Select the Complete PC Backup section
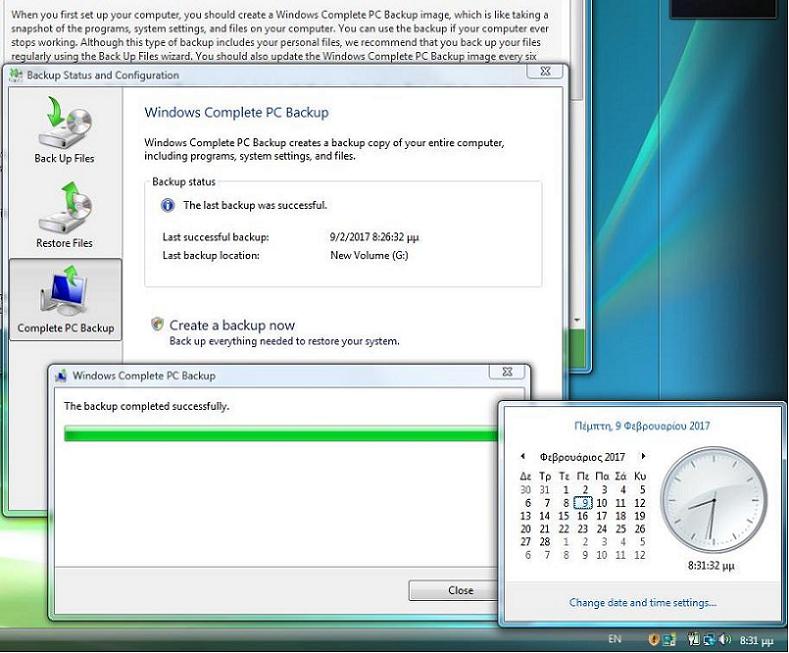This screenshot has width=789, height=653. 65,300
